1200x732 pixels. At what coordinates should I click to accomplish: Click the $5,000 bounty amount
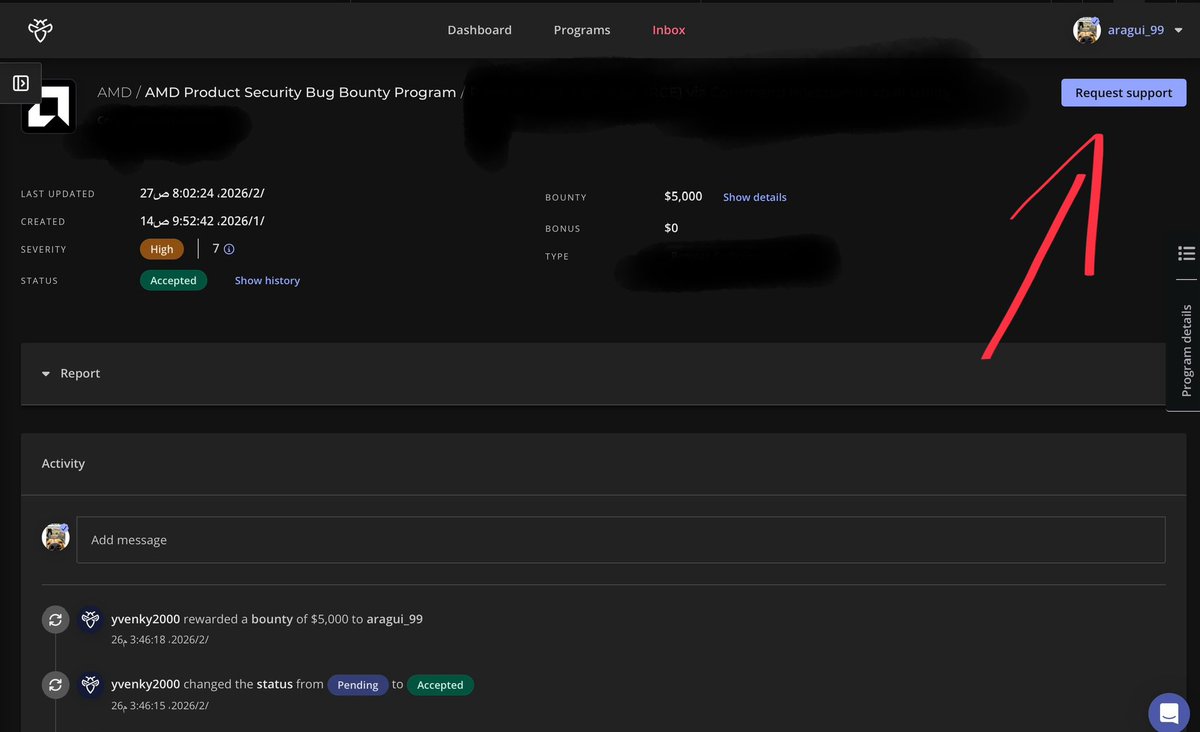coord(683,196)
